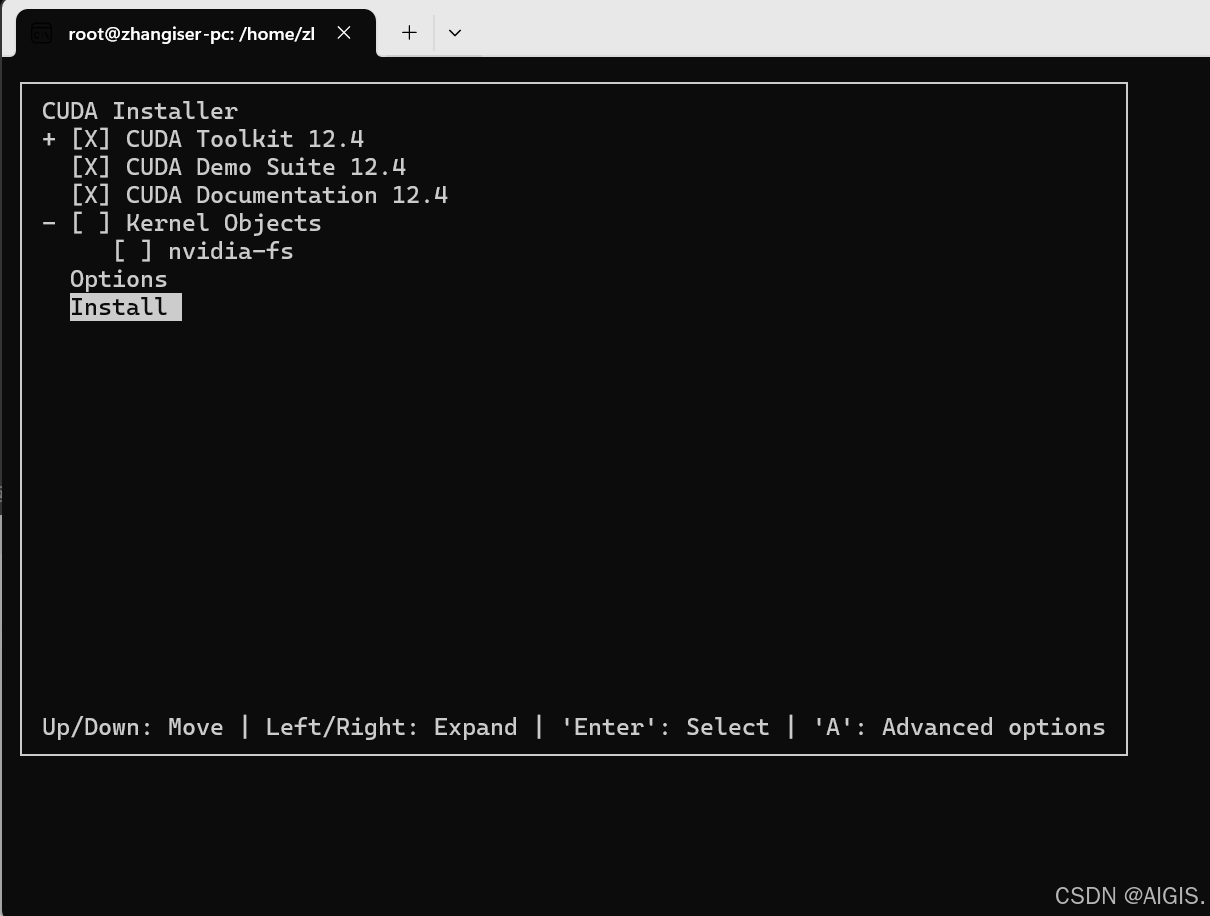The width and height of the screenshot is (1210, 916).
Task: Click the CUDA Documentation 12.4 label
Action: coord(287,195)
